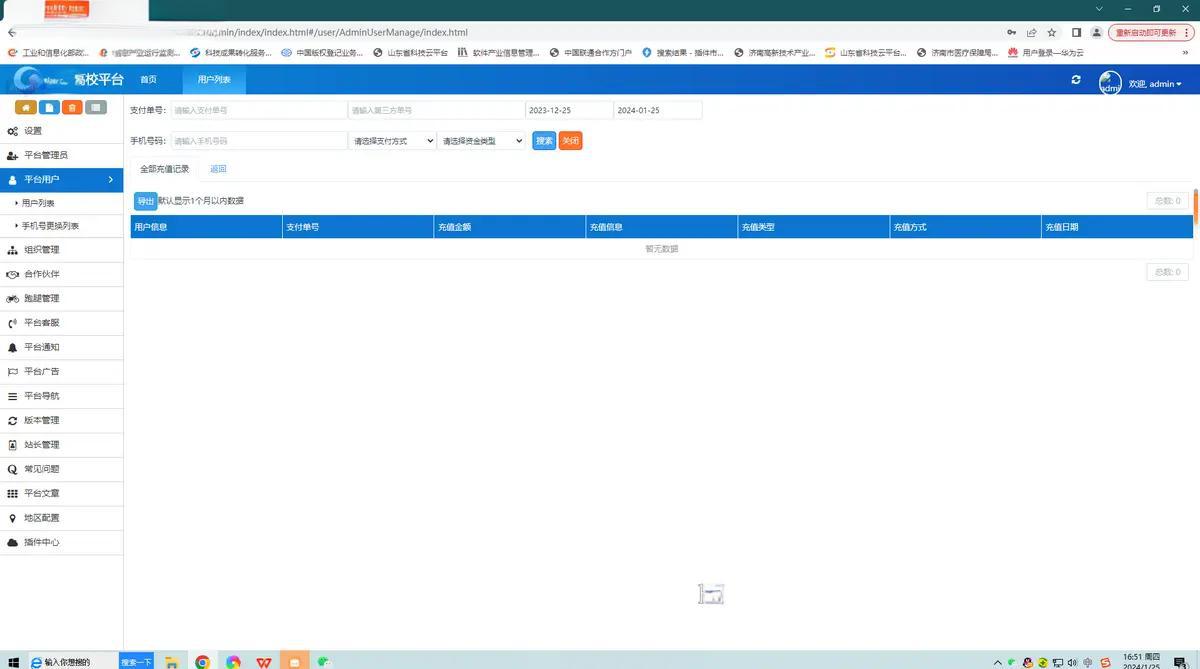
Task: Click the refresh icon in the header
Action: pos(1076,80)
